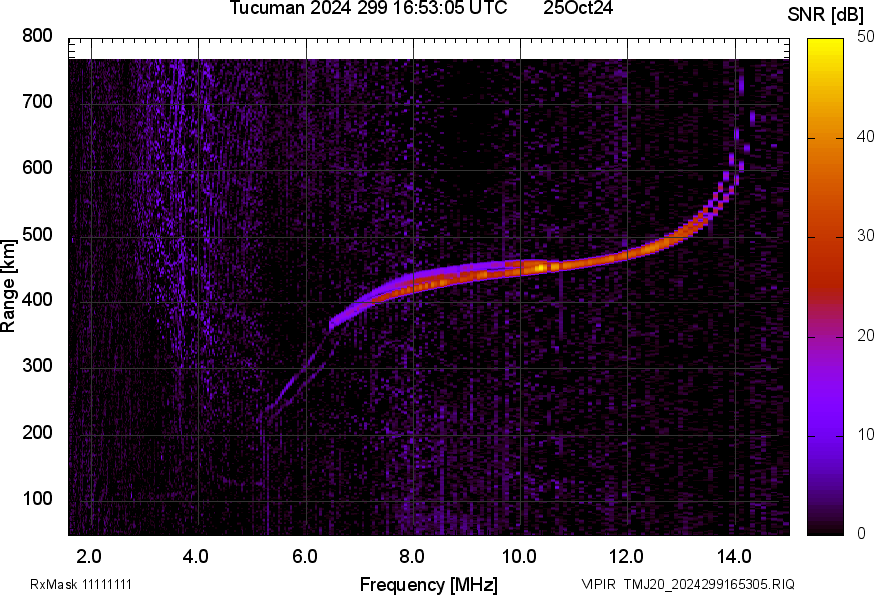Viewport: 874px width, 595px height.
Task: Click the F-layer trace near 8 MHz
Action: [414, 283]
